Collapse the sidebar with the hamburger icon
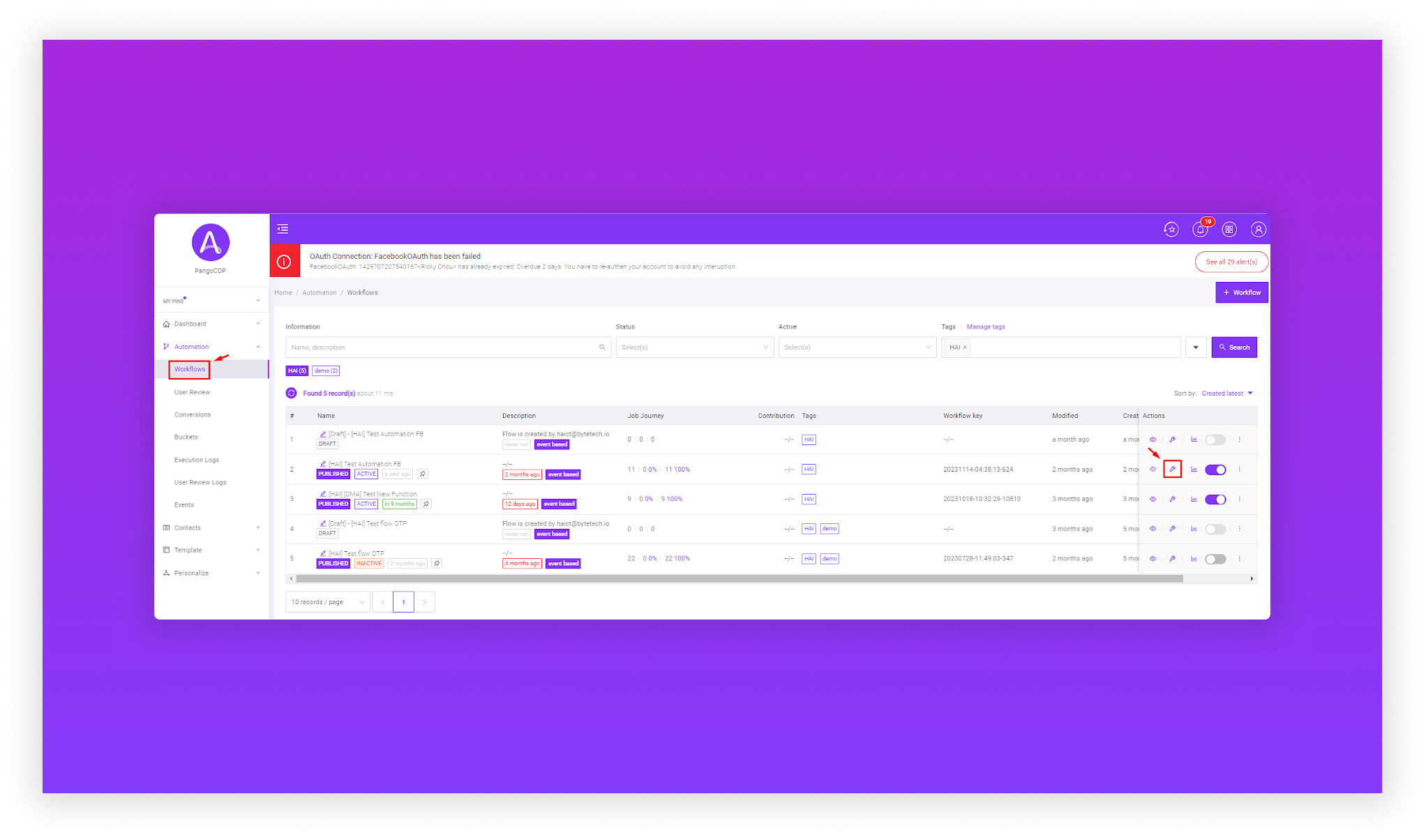 coord(283,229)
